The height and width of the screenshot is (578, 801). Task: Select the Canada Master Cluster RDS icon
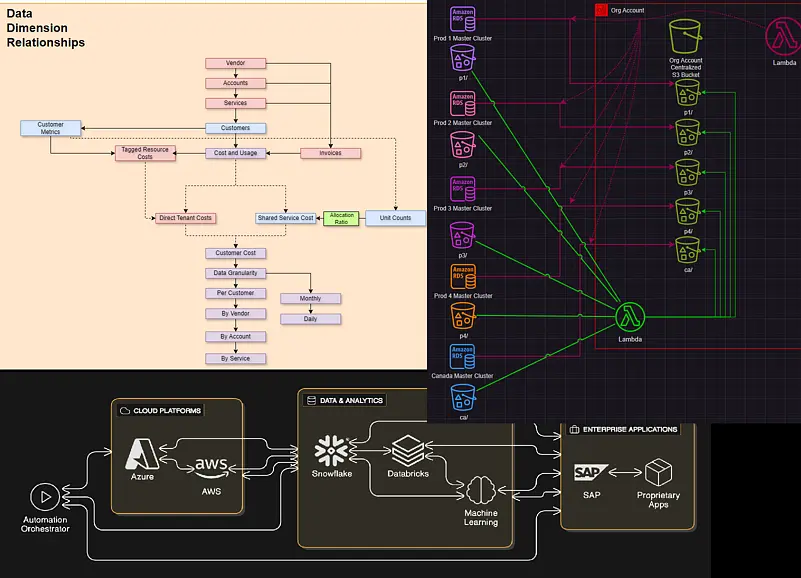(x=462, y=357)
